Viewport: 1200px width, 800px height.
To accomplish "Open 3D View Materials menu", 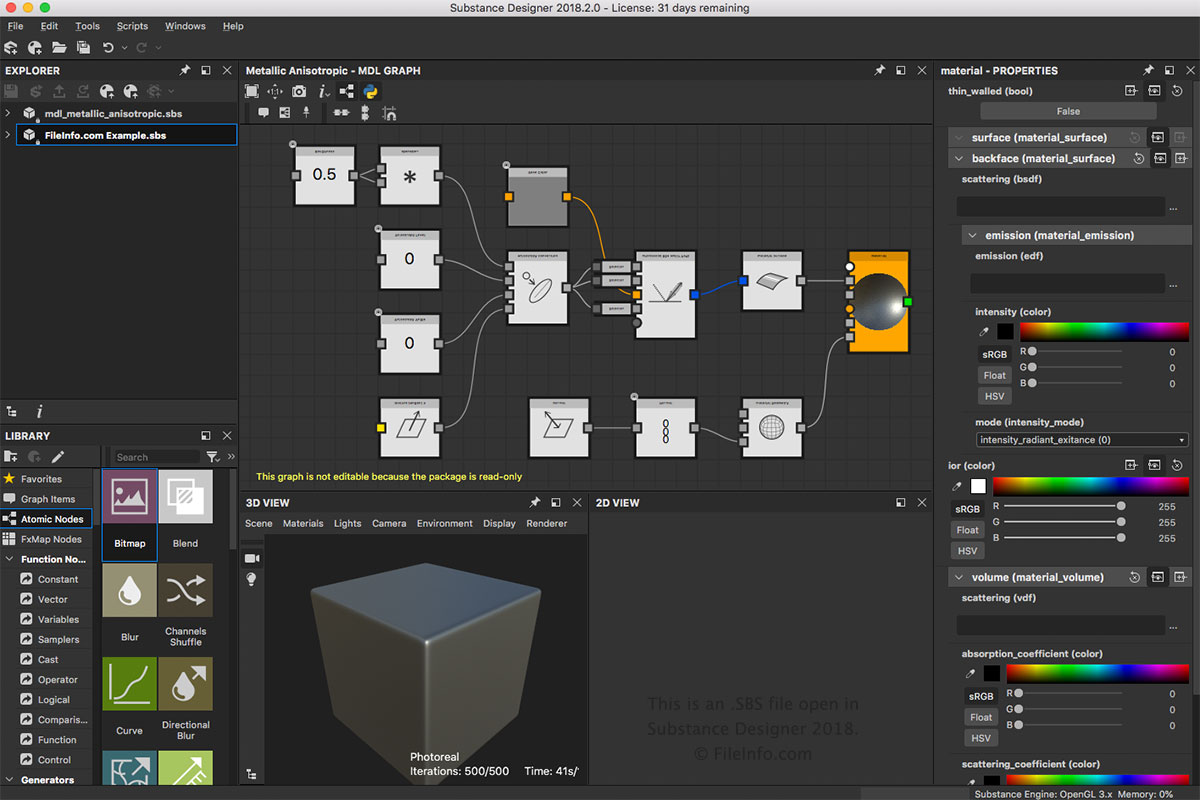I will [303, 523].
